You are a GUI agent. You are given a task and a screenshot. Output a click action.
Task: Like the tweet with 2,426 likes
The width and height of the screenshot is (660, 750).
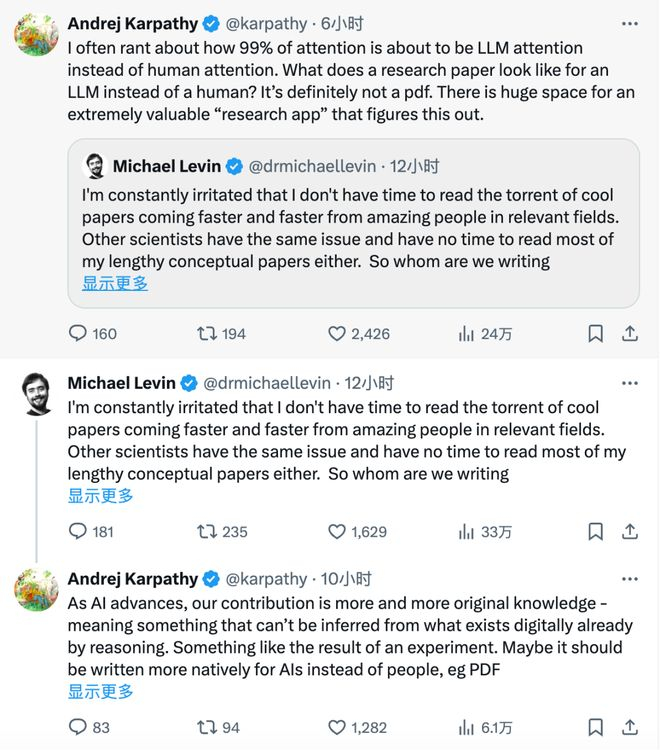point(337,333)
